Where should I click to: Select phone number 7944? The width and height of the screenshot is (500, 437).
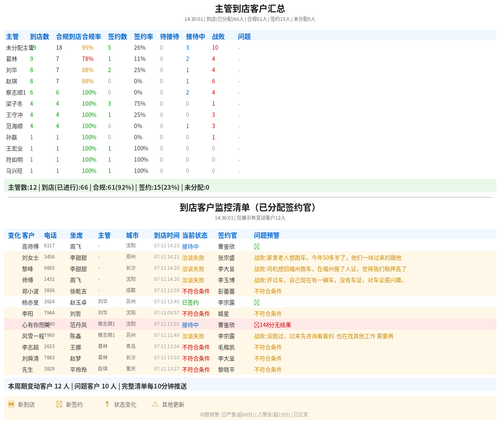point(49,313)
